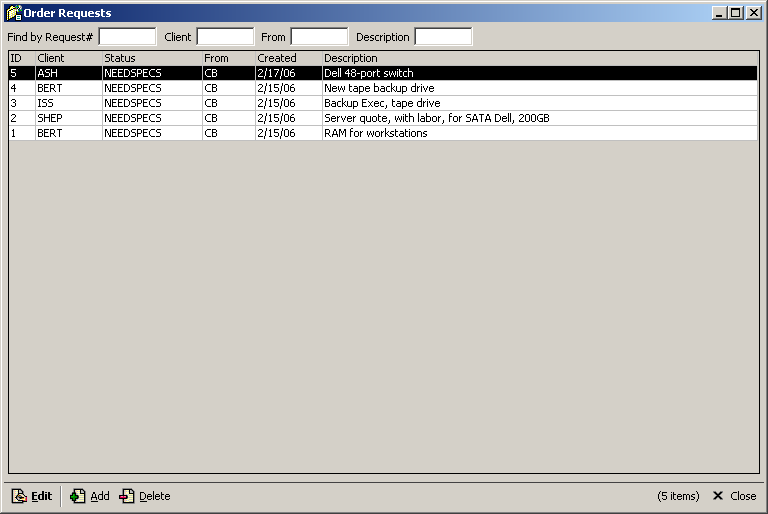The width and height of the screenshot is (768, 514).
Task: Click the Edit icon in bottom toolbar
Action: (x=19, y=496)
